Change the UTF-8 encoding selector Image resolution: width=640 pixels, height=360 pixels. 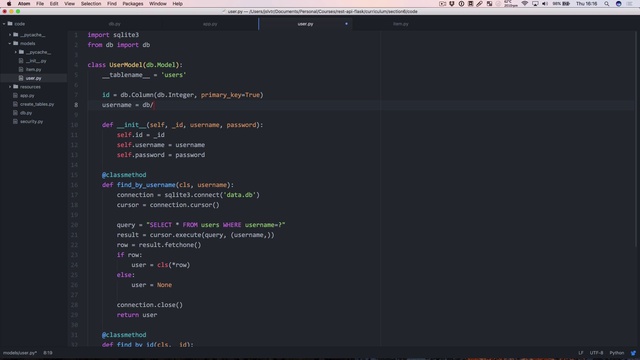[596, 353]
